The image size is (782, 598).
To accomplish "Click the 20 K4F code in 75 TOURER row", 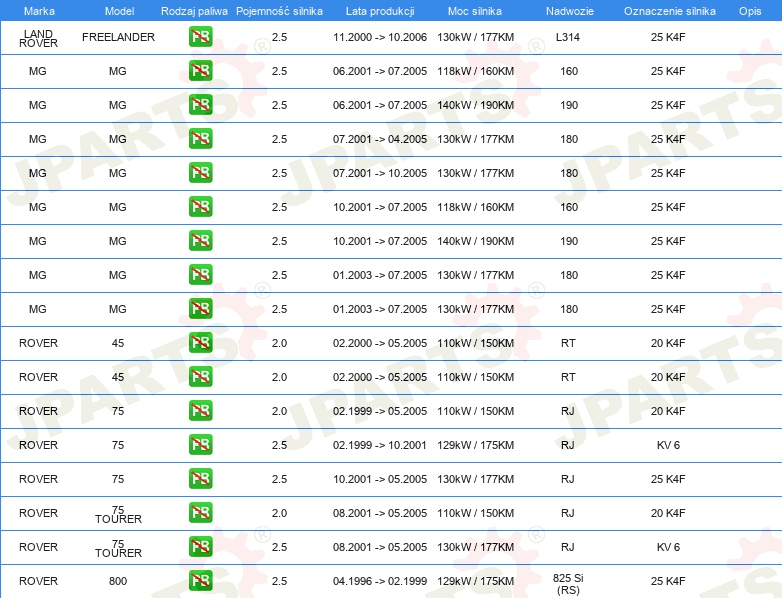I will click(x=668, y=513).
